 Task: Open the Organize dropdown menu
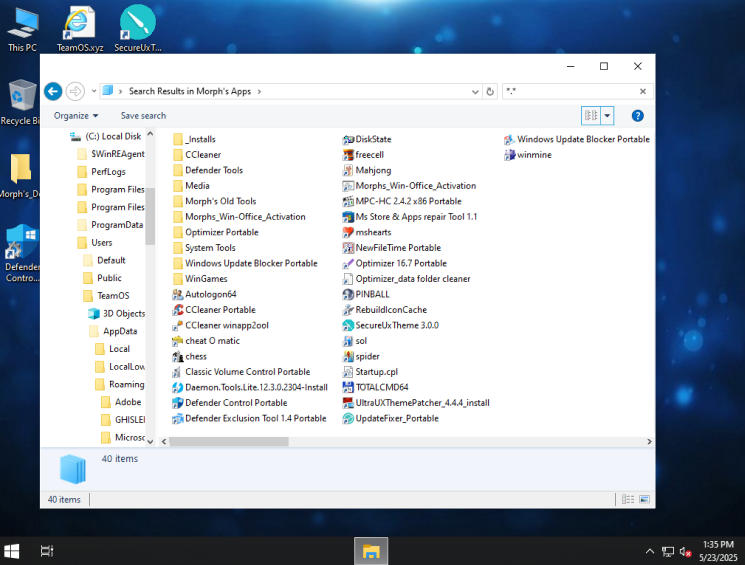point(76,116)
